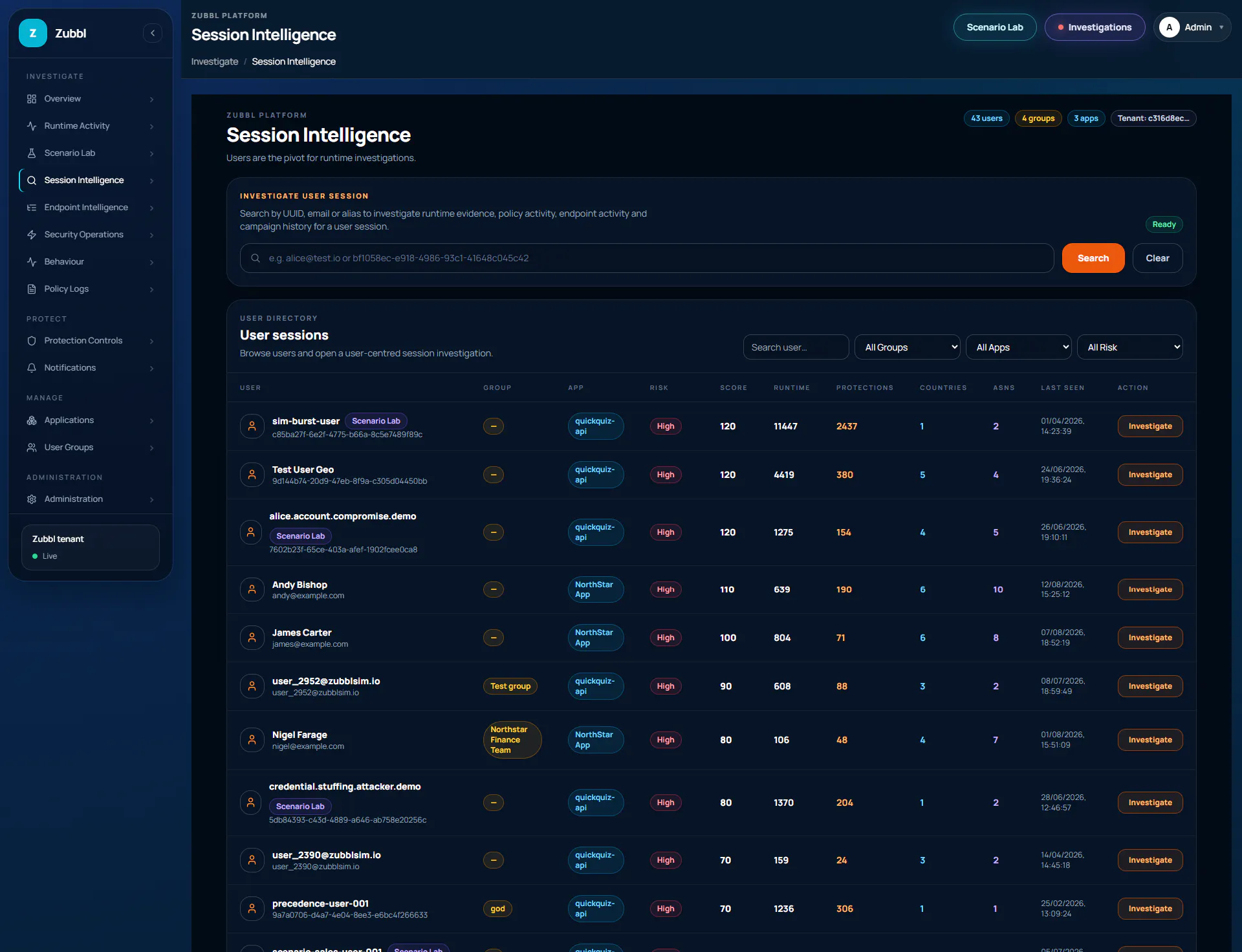Image resolution: width=1242 pixels, height=952 pixels.
Task: Click the Administration gear icon
Action: click(x=32, y=499)
